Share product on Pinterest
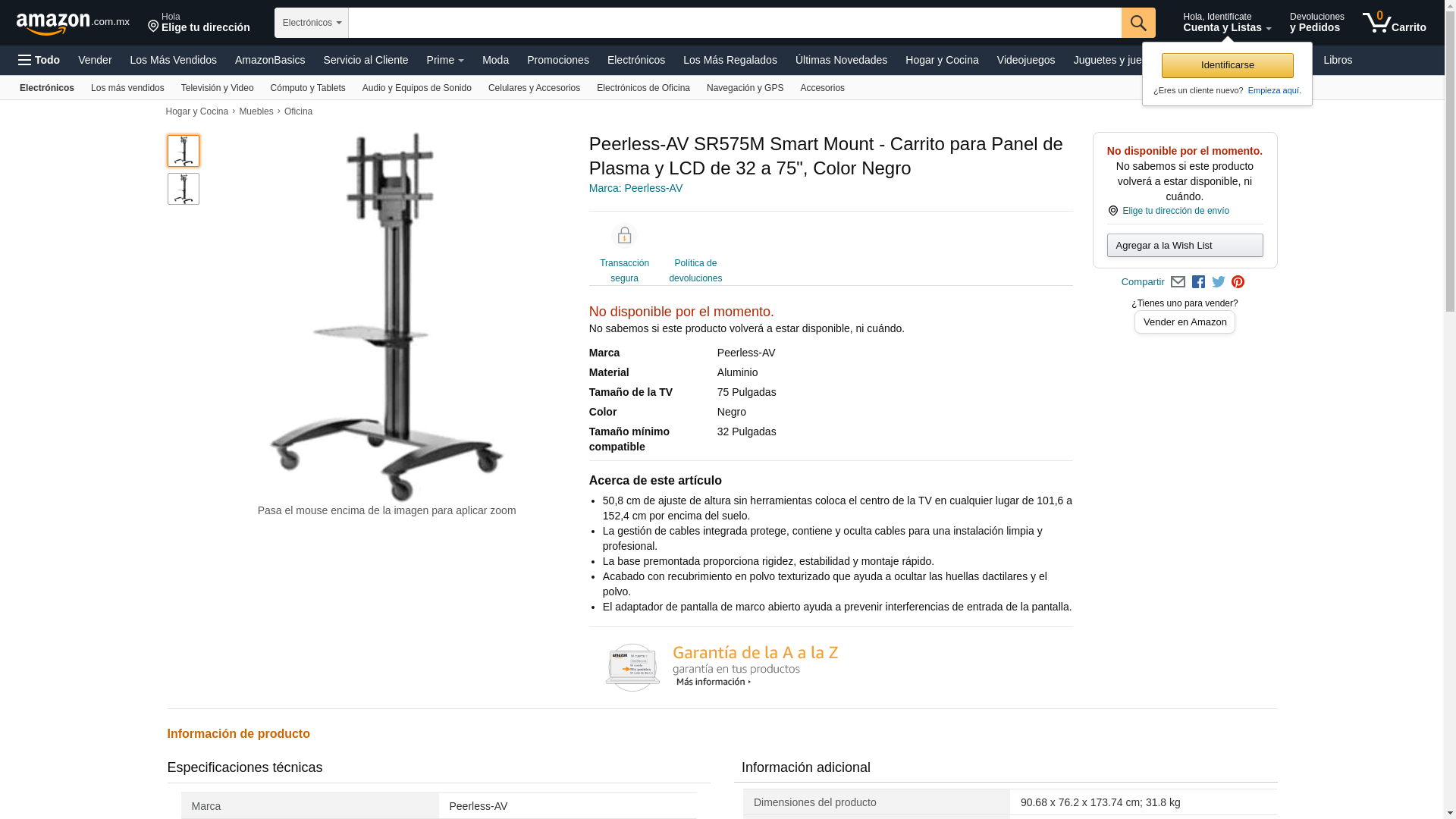 point(1238,282)
